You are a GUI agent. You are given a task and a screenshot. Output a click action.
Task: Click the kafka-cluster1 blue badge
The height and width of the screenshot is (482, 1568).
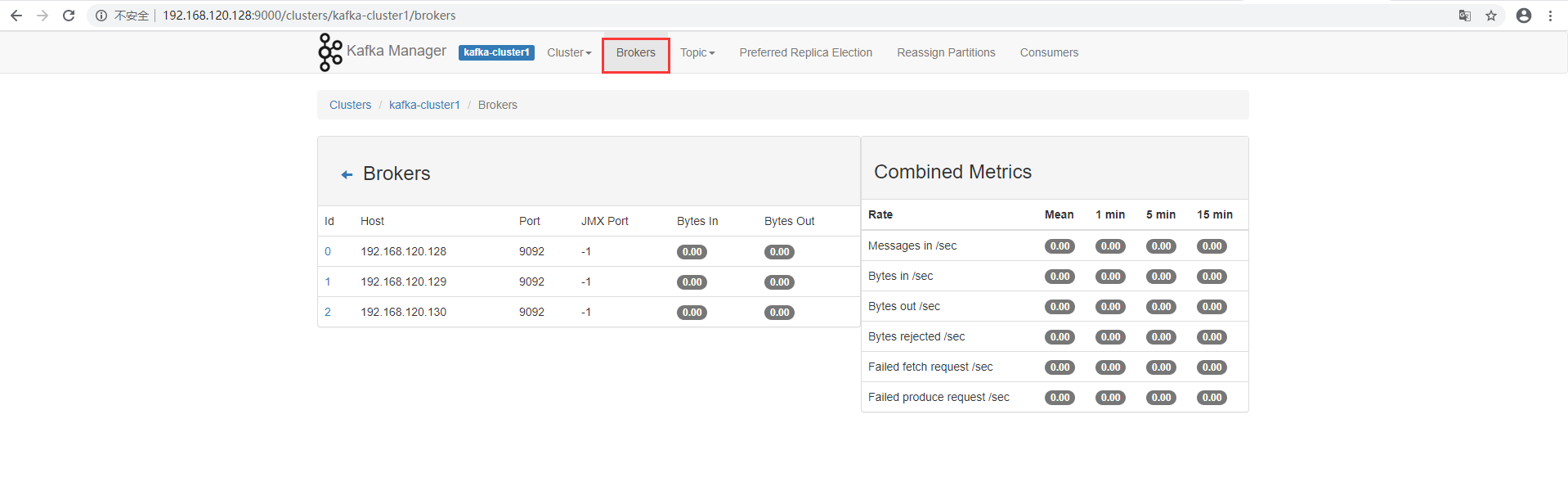[496, 52]
